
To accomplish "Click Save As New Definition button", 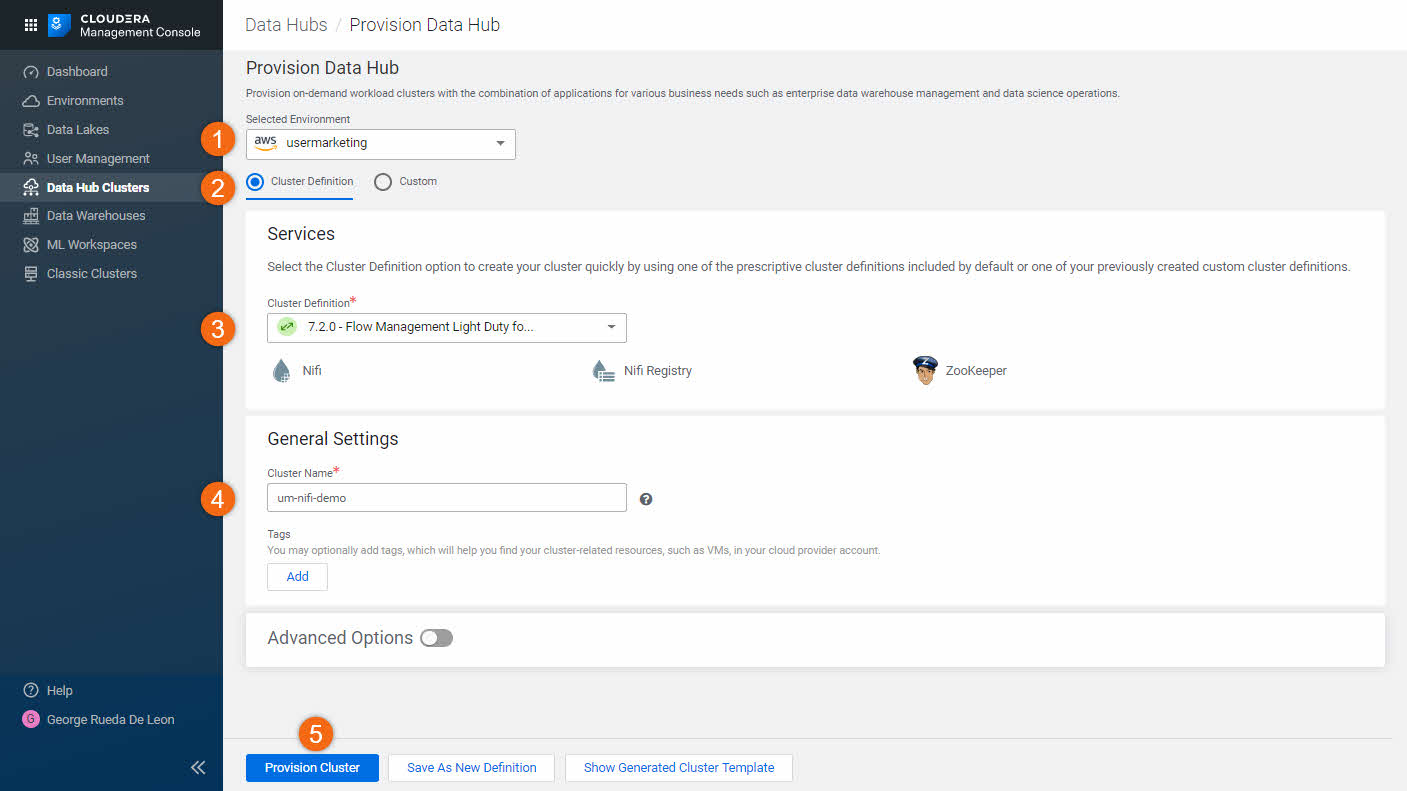I will coord(472,768).
